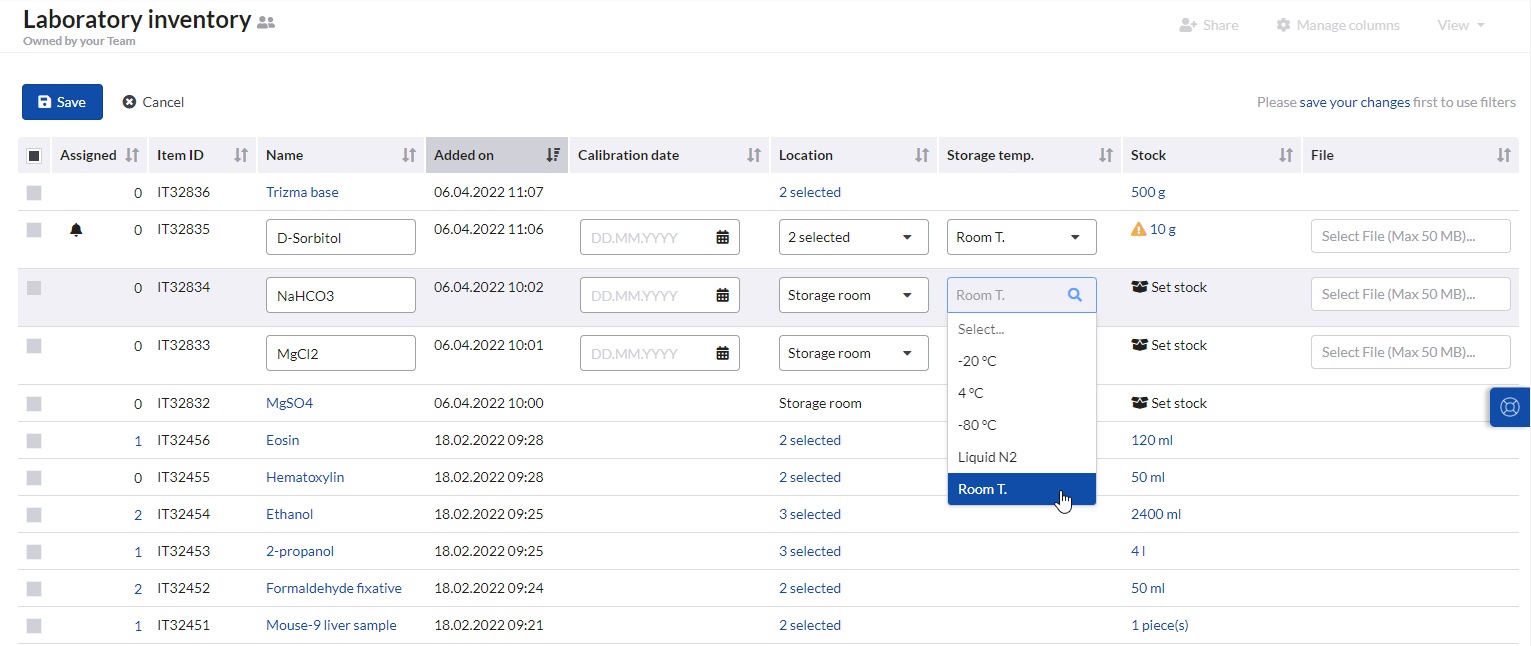The image size is (1531, 646).
Task: Toggle the select-all checkbox in header
Action: [34, 156]
